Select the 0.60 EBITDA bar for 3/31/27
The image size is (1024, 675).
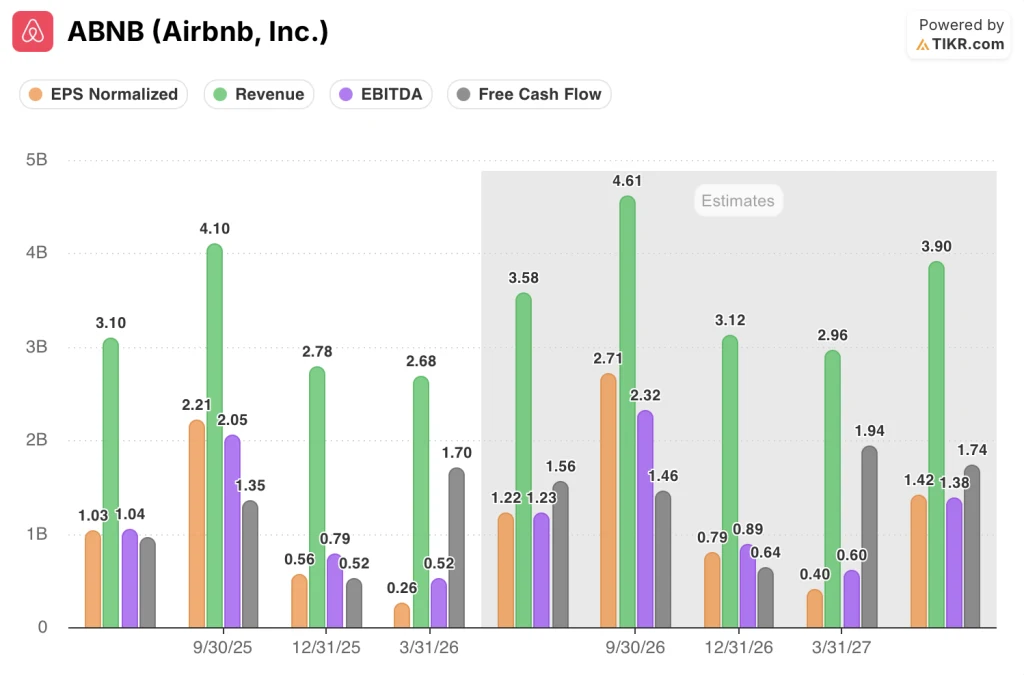[852, 599]
